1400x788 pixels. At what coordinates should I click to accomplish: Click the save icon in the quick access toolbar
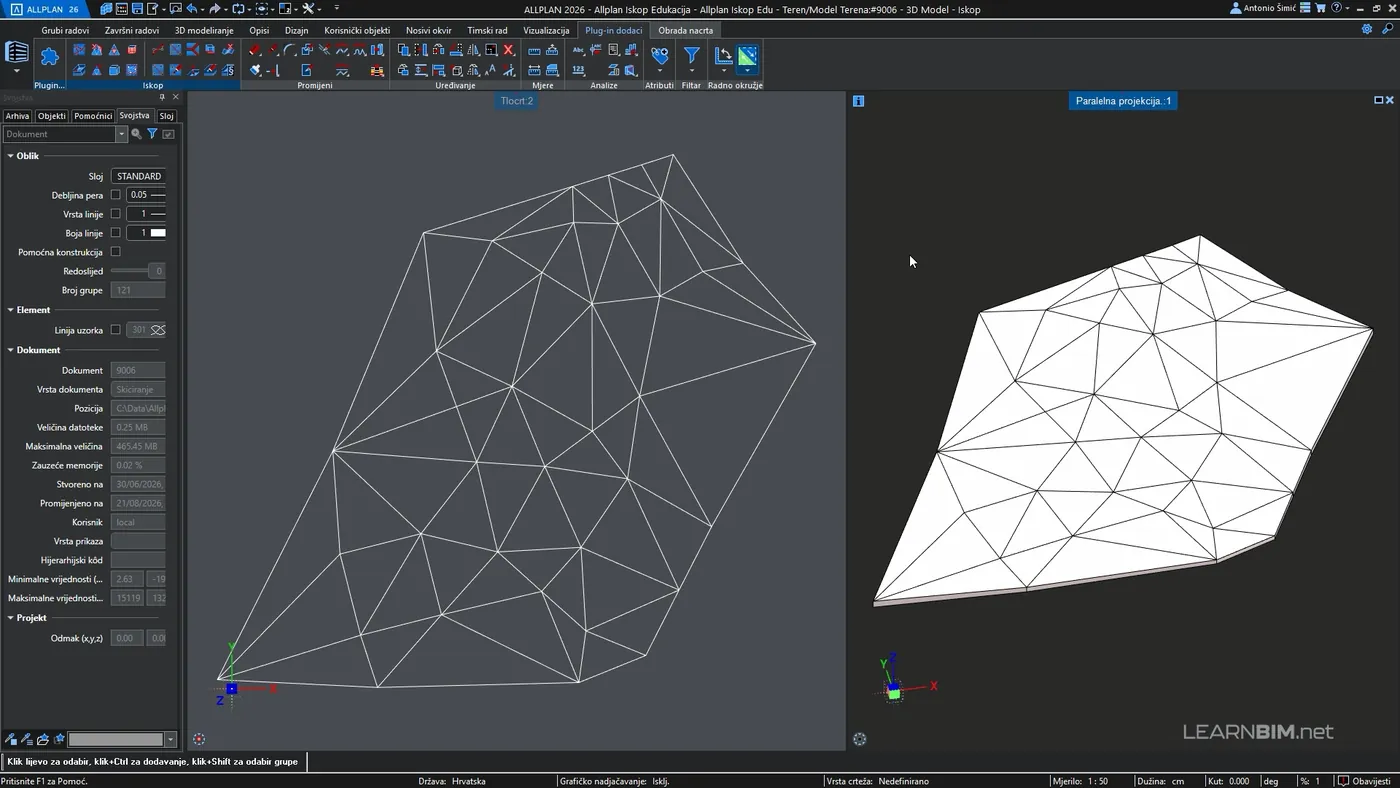(136, 9)
